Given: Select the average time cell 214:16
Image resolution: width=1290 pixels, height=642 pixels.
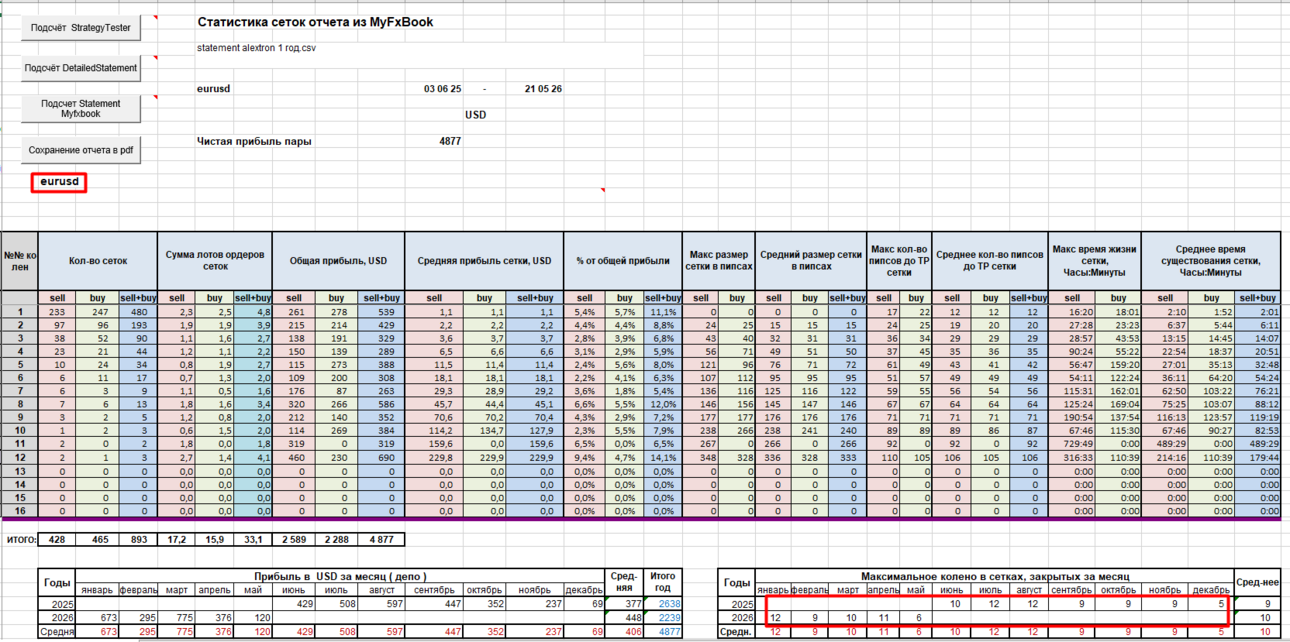Looking at the screenshot, I should (x=1165, y=456).
